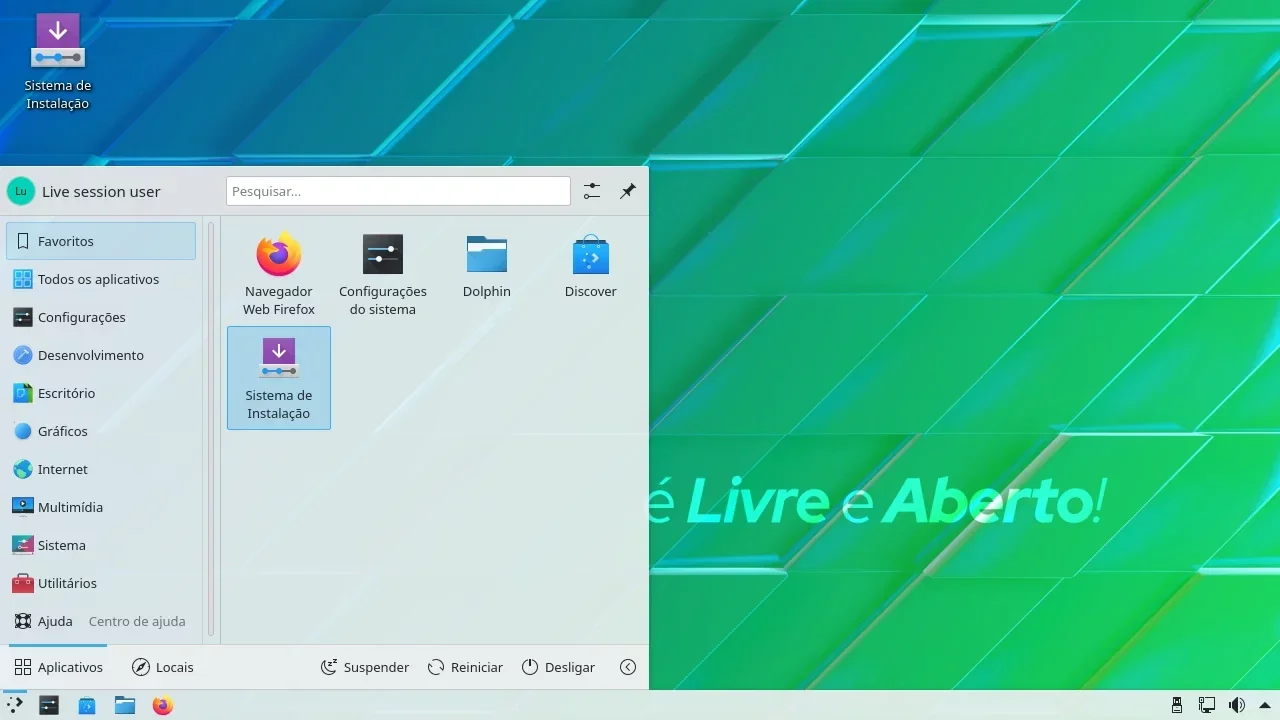Open the Internet category

(101, 469)
